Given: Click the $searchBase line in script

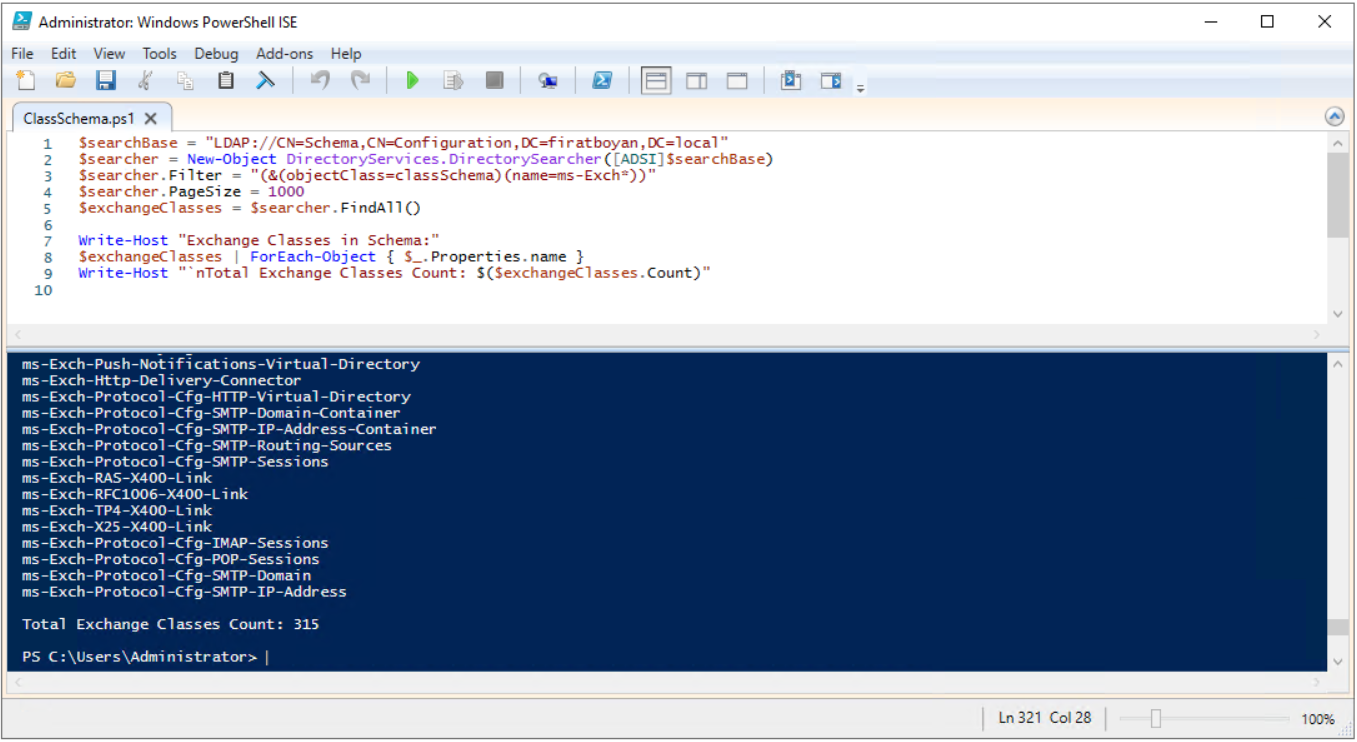Looking at the screenshot, I should (x=404, y=143).
